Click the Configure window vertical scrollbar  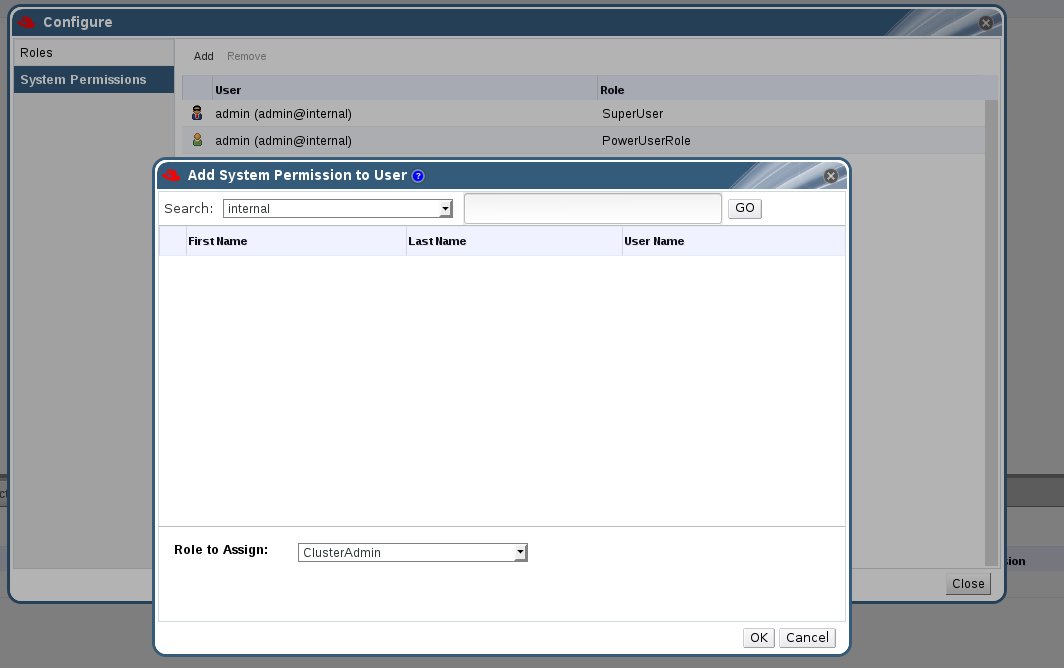click(991, 330)
